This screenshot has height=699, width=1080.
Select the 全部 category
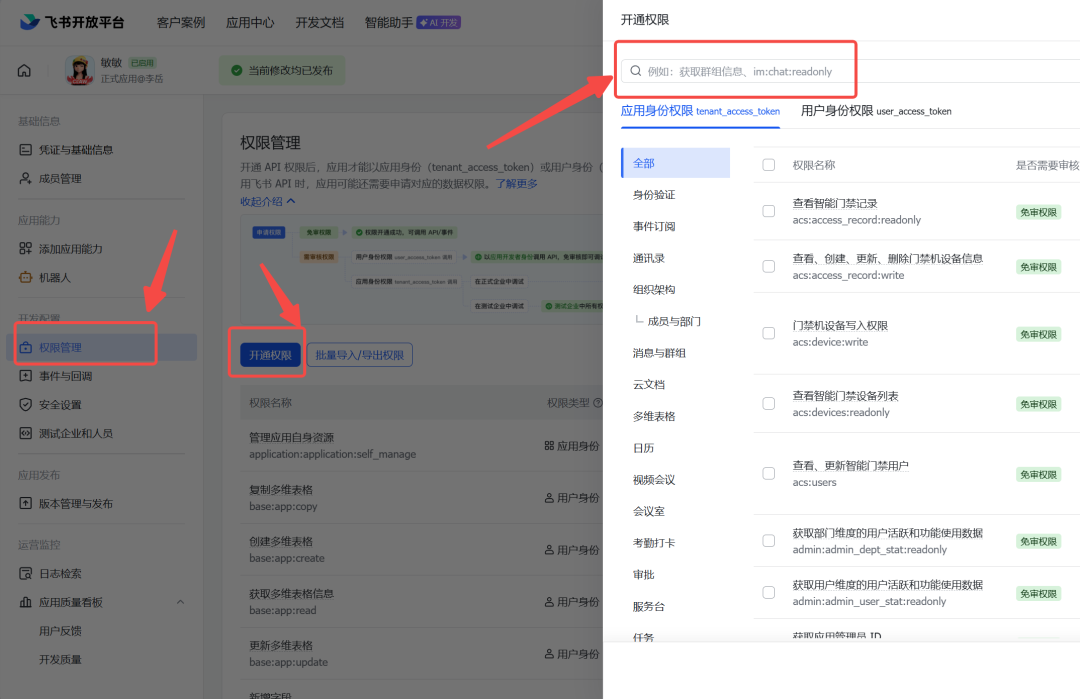676,163
